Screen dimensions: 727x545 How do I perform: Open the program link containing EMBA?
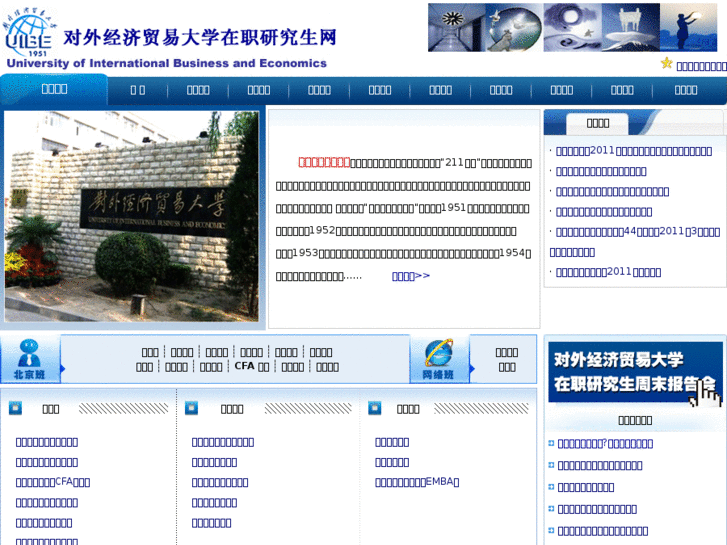click(417, 482)
